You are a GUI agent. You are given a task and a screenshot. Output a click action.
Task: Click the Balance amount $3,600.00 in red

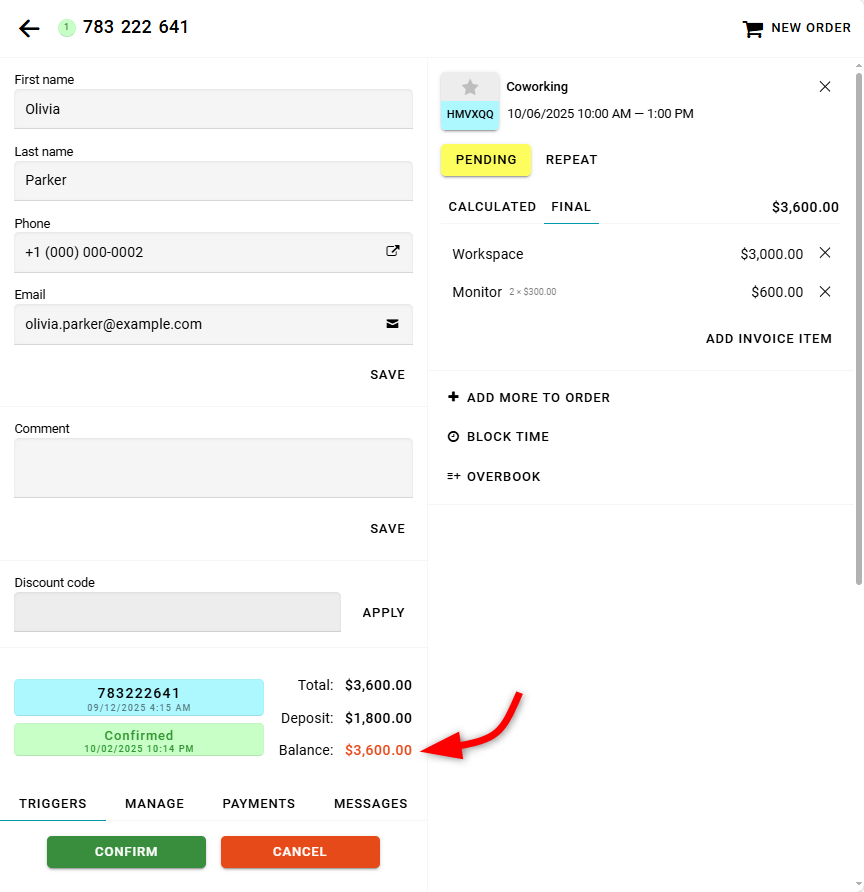click(x=378, y=750)
